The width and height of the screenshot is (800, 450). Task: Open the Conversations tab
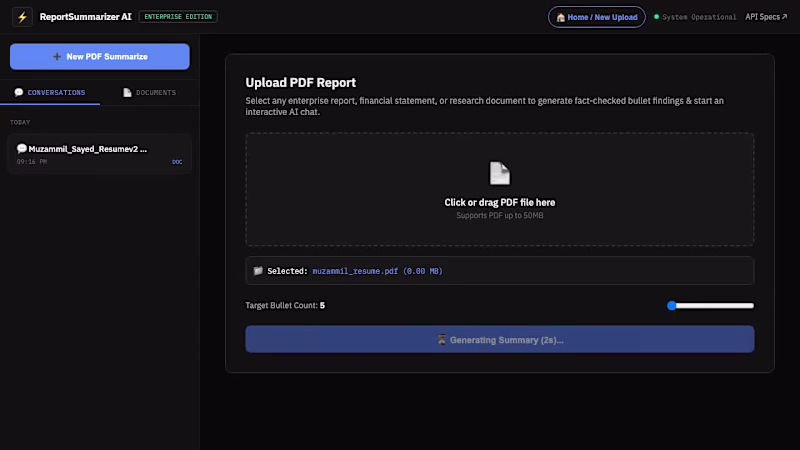[50, 92]
